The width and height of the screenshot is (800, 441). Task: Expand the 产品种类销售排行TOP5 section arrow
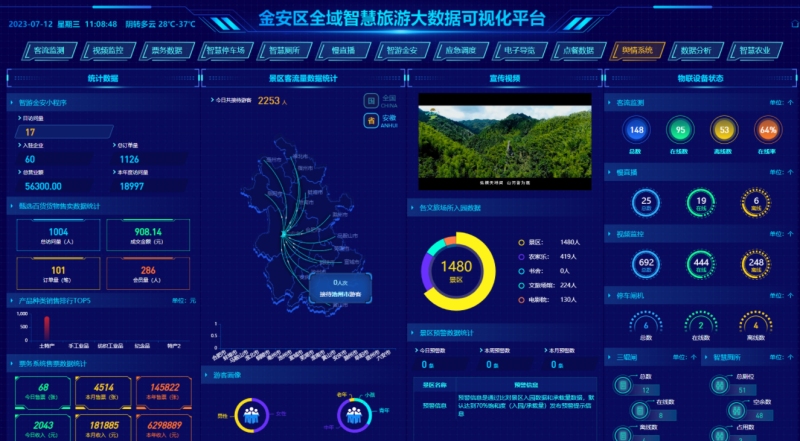coord(12,299)
